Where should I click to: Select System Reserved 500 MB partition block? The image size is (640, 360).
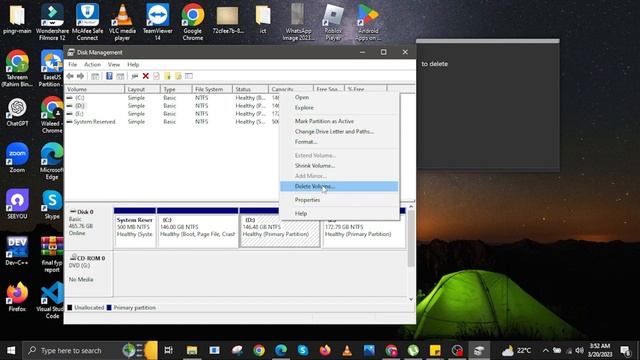coord(135,227)
